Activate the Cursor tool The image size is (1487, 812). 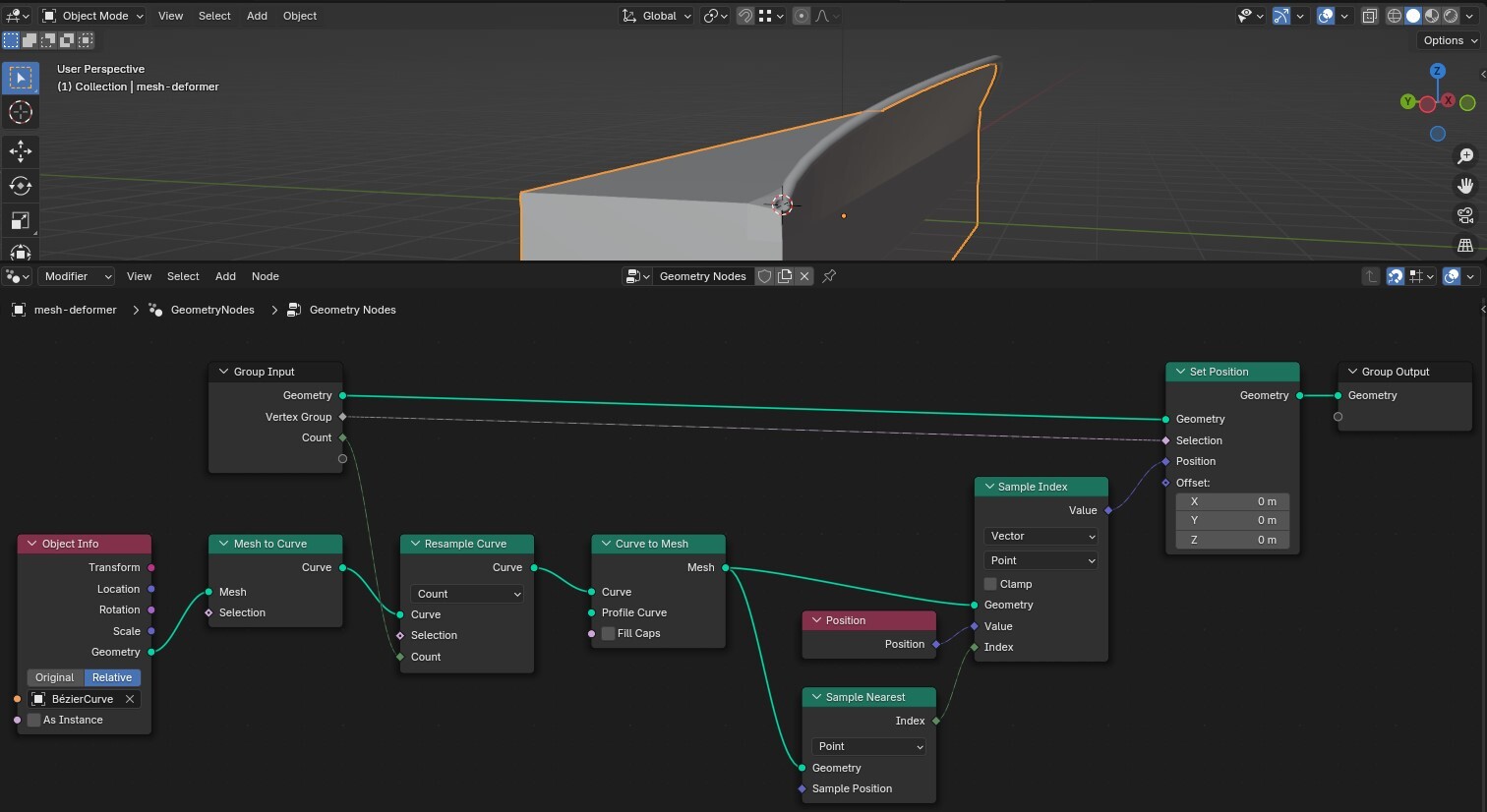pos(21,112)
